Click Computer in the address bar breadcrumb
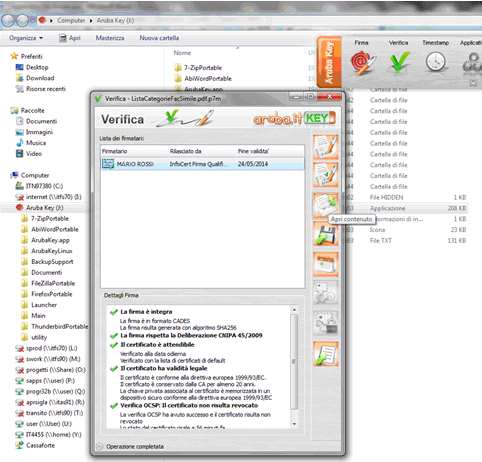Viewport: 482px width, 462px height. pos(71,21)
